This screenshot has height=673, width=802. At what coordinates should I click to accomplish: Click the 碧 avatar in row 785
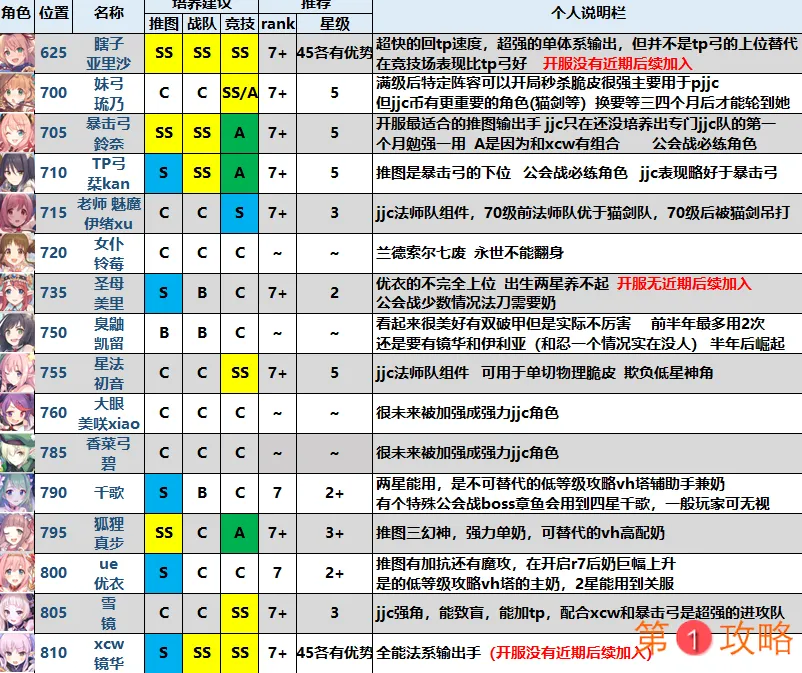coord(17,453)
